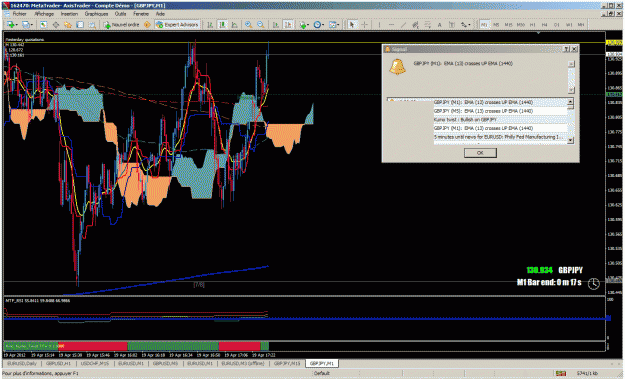Switch to W1 timeframe
Image resolution: width=625 pixels, height=379 pixels.
click(x=569, y=25)
